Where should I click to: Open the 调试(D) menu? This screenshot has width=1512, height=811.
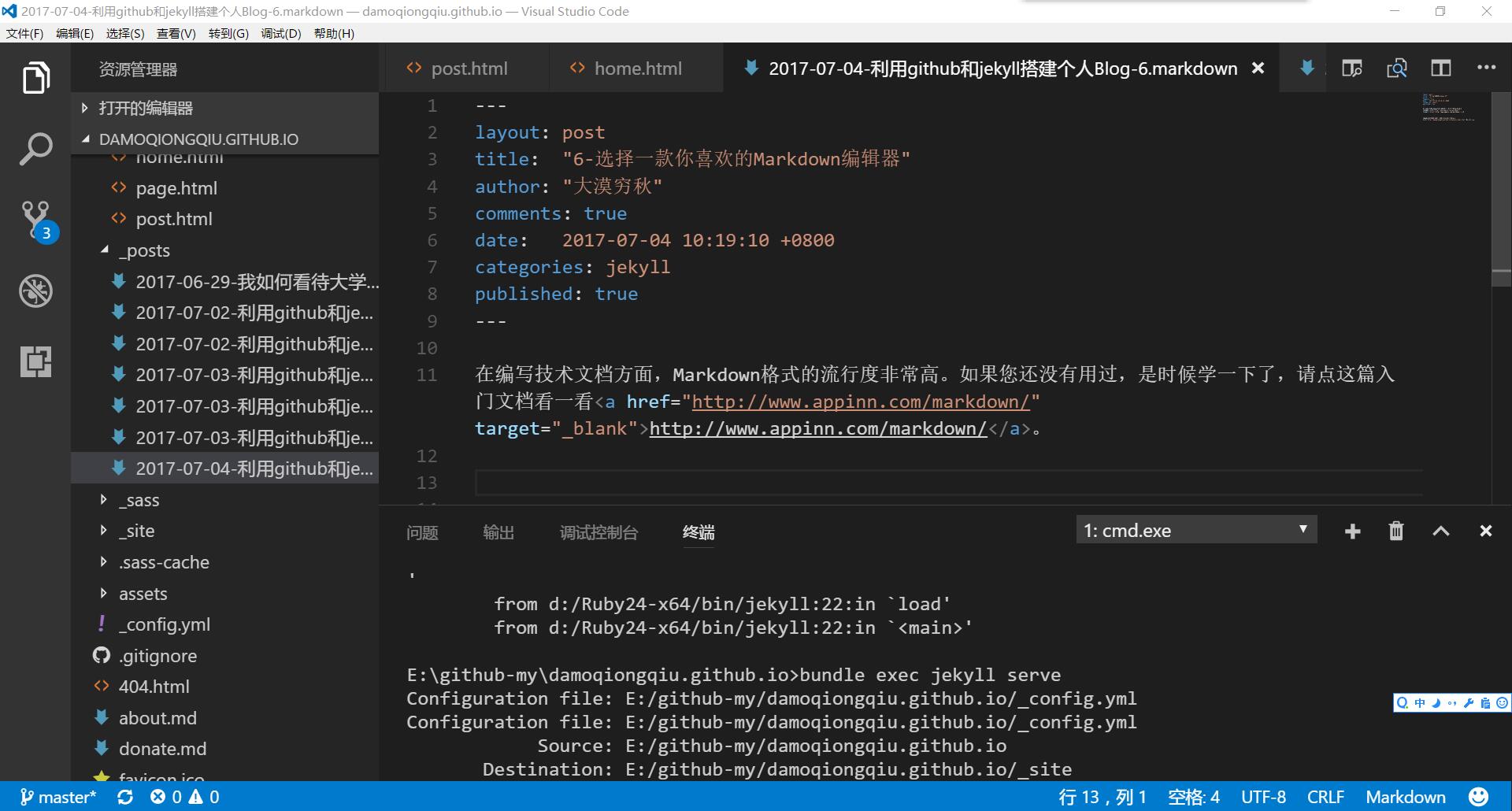point(281,33)
